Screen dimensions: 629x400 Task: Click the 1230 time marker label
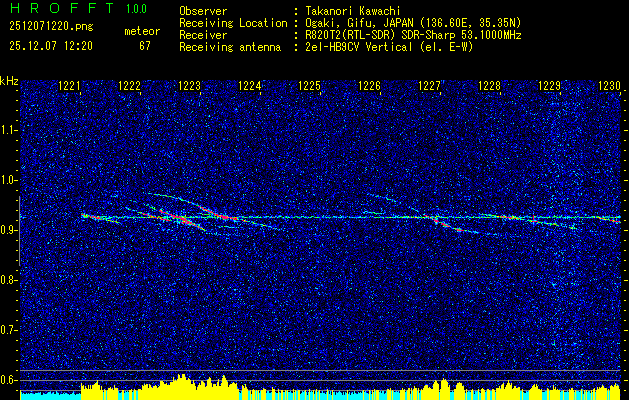point(609,86)
